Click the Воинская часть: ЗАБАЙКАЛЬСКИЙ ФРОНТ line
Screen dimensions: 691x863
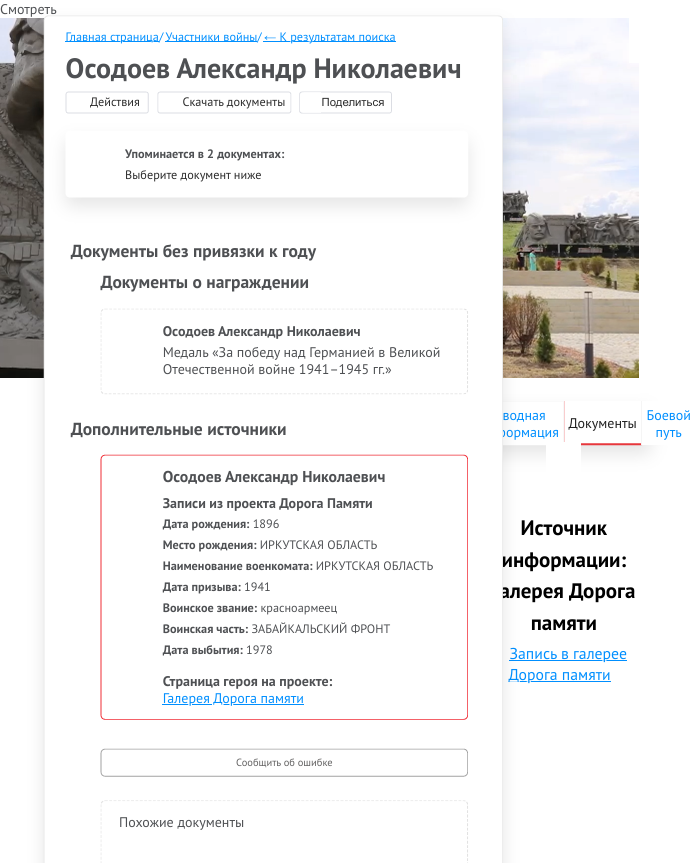(276, 629)
